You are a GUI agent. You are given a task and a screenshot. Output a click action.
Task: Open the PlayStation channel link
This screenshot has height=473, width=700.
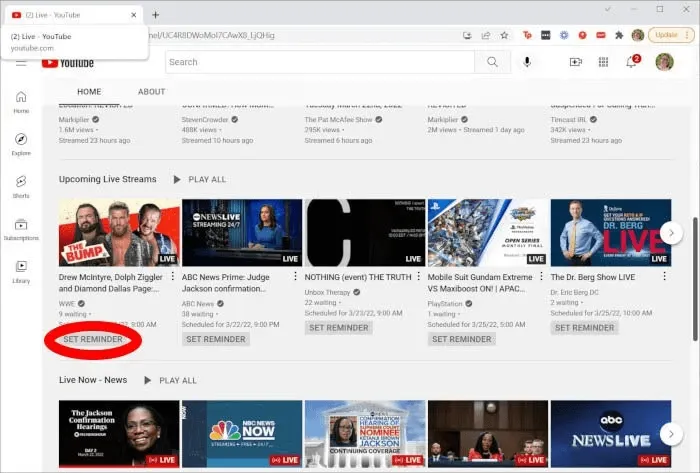[445, 303]
